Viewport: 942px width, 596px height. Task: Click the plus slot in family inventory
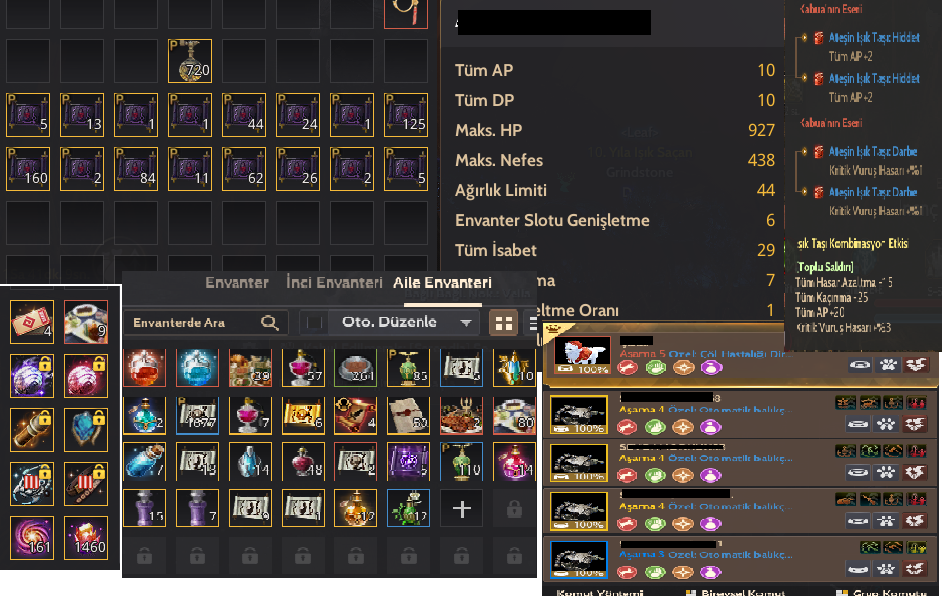461,509
